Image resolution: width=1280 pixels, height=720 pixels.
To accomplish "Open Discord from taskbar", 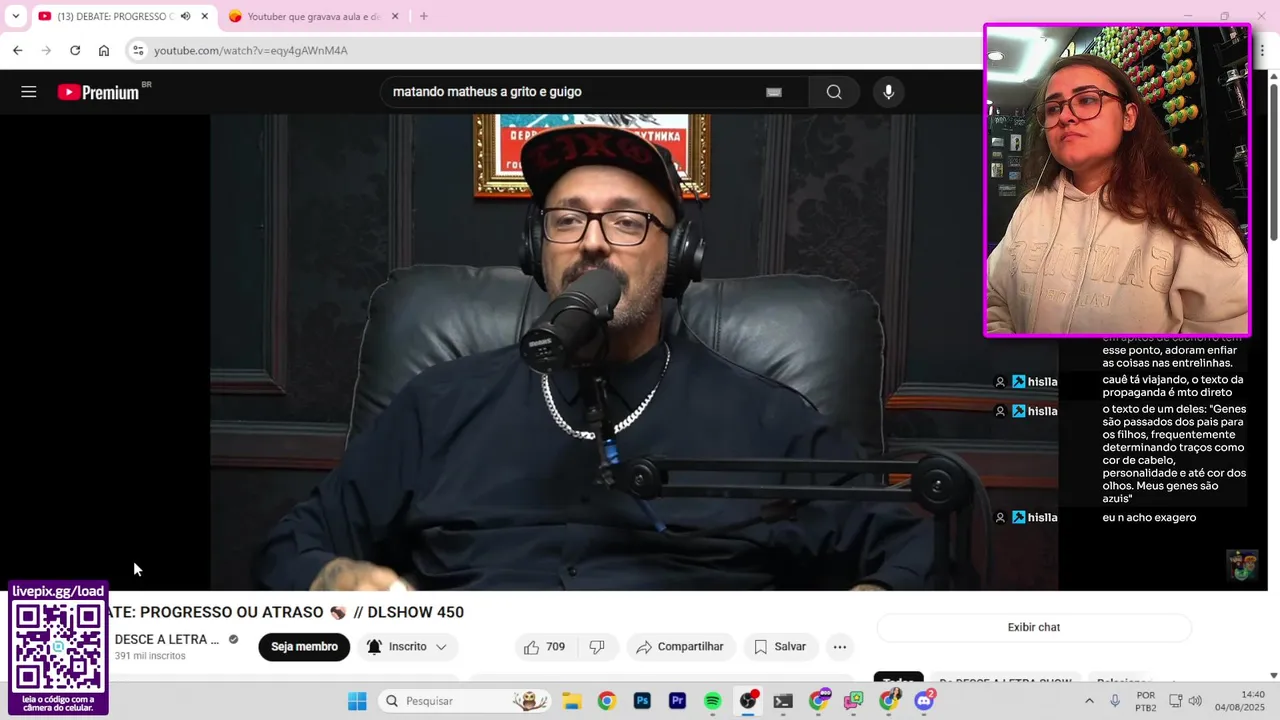I will click(924, 701).
